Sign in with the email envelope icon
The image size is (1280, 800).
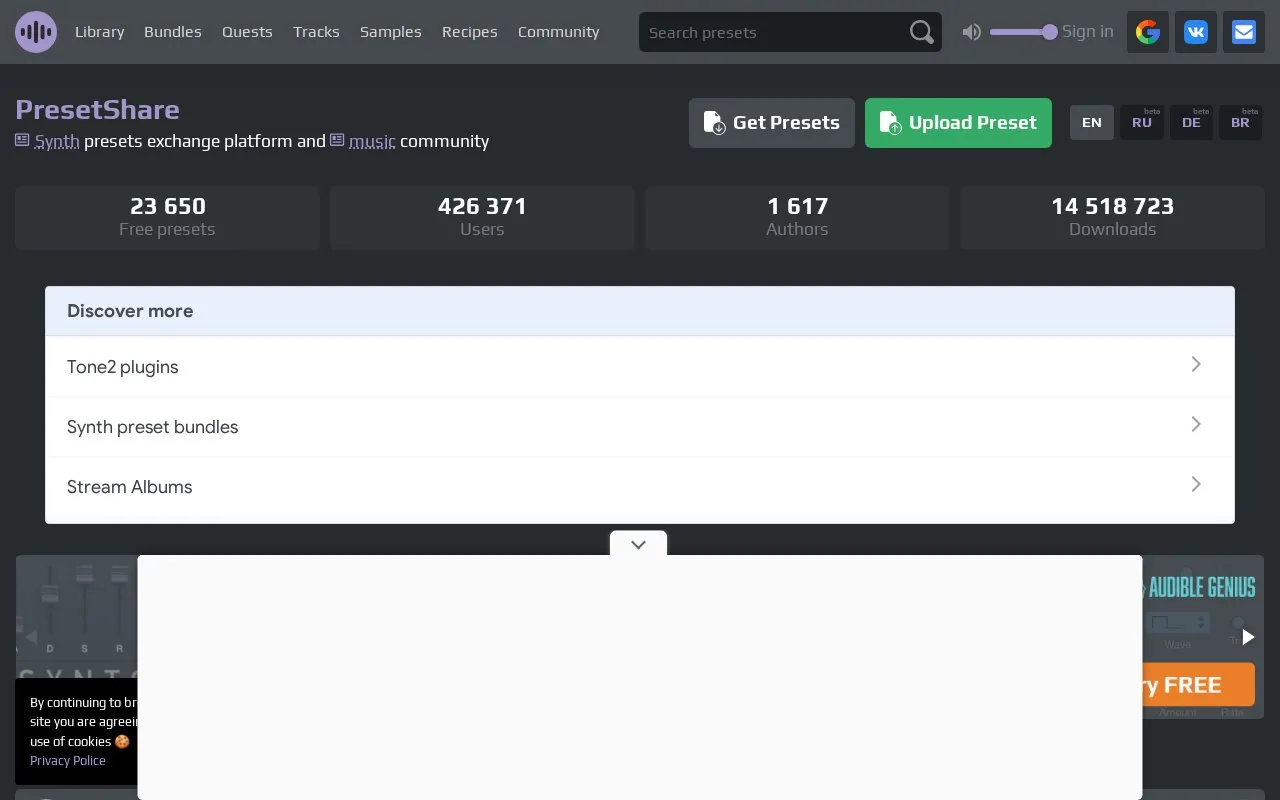[x=1244, y=32]
